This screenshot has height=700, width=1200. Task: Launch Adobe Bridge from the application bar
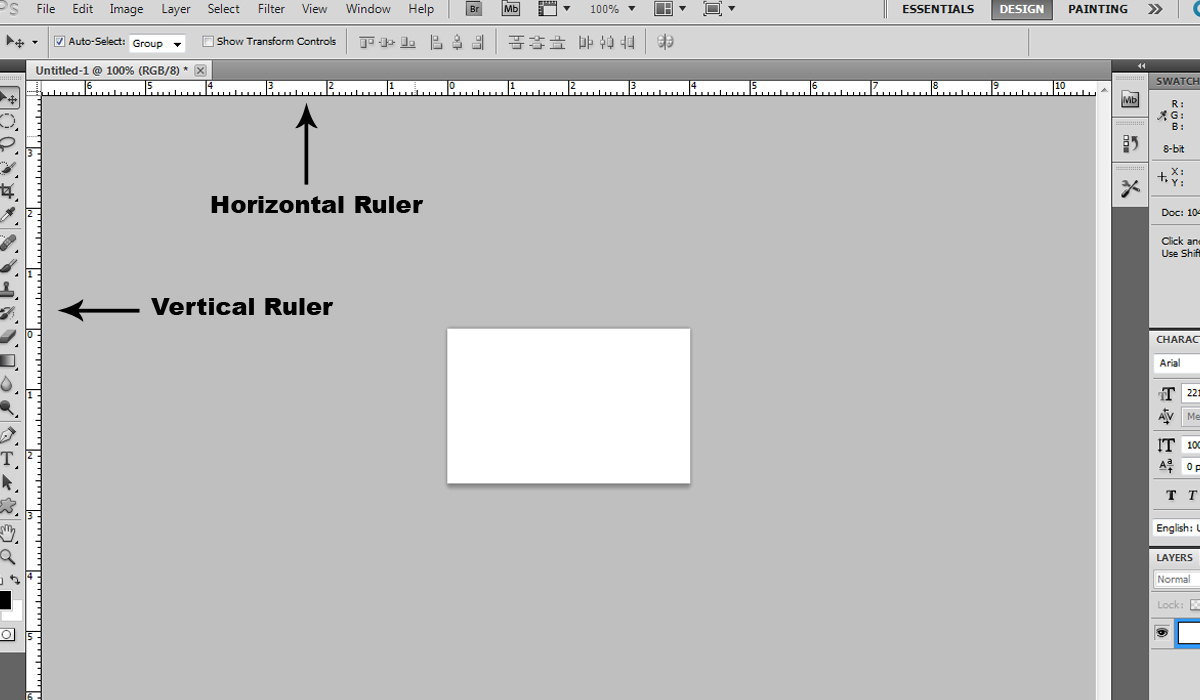pos(474,9)
